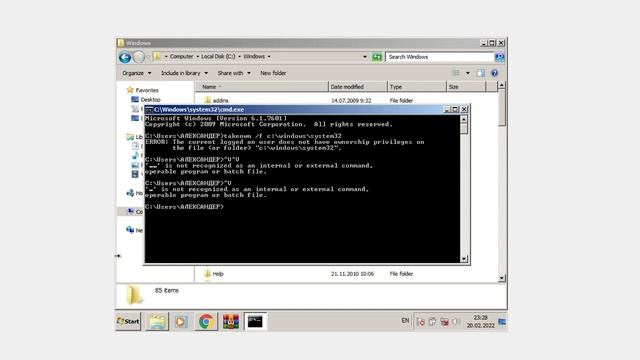The height and width of the screenshot is (360, 640).
Task: Create a New folder
Action: pyautogui.click(x=273, y=73)
